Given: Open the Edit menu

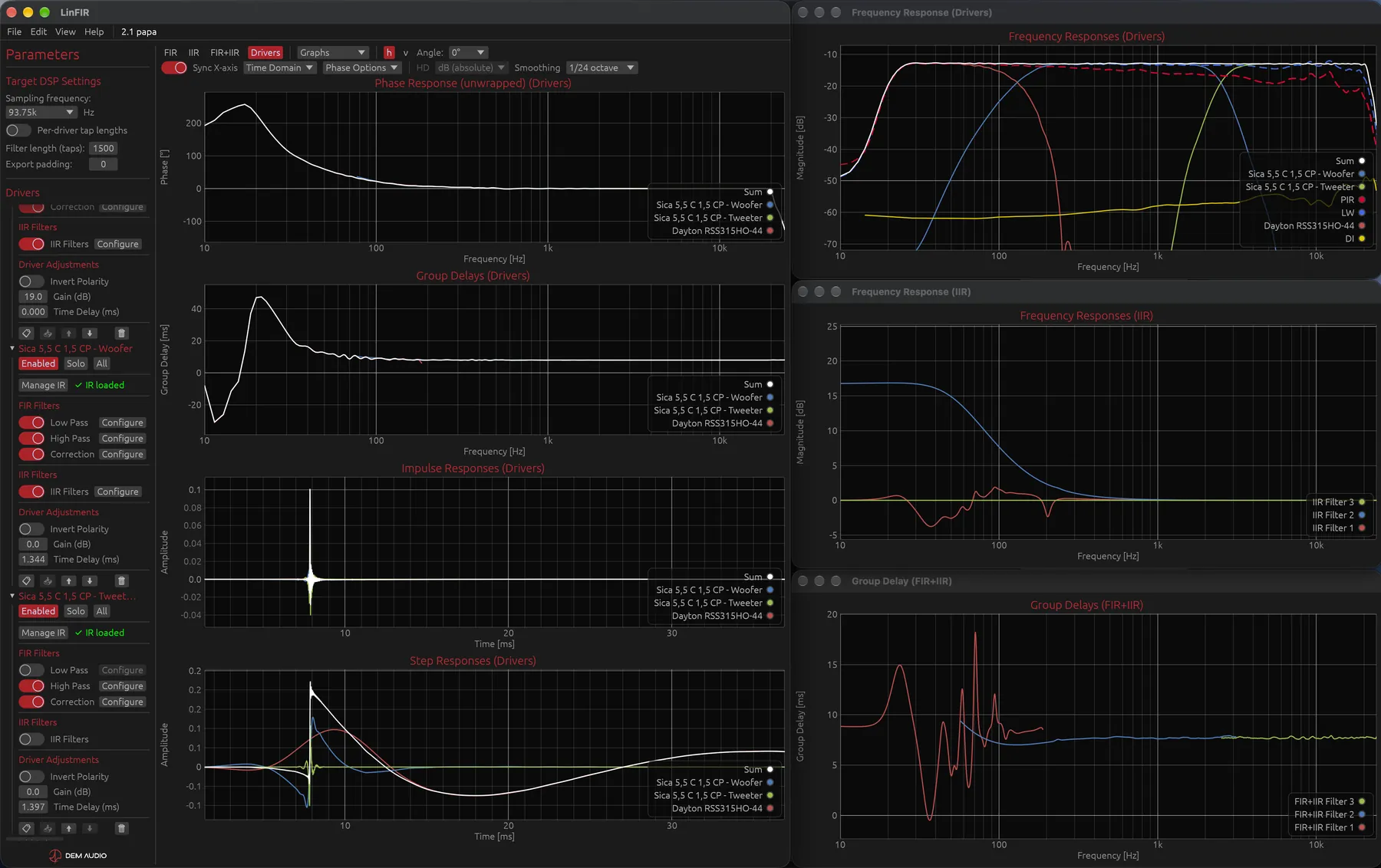Looking at the screenshot, I should tap(38, 31).
